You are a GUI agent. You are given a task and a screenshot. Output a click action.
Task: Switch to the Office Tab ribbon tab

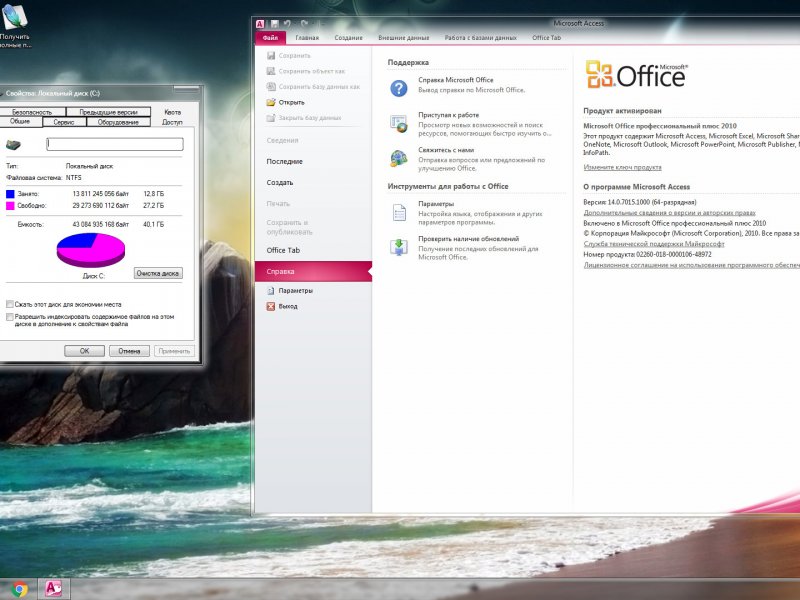546,38
